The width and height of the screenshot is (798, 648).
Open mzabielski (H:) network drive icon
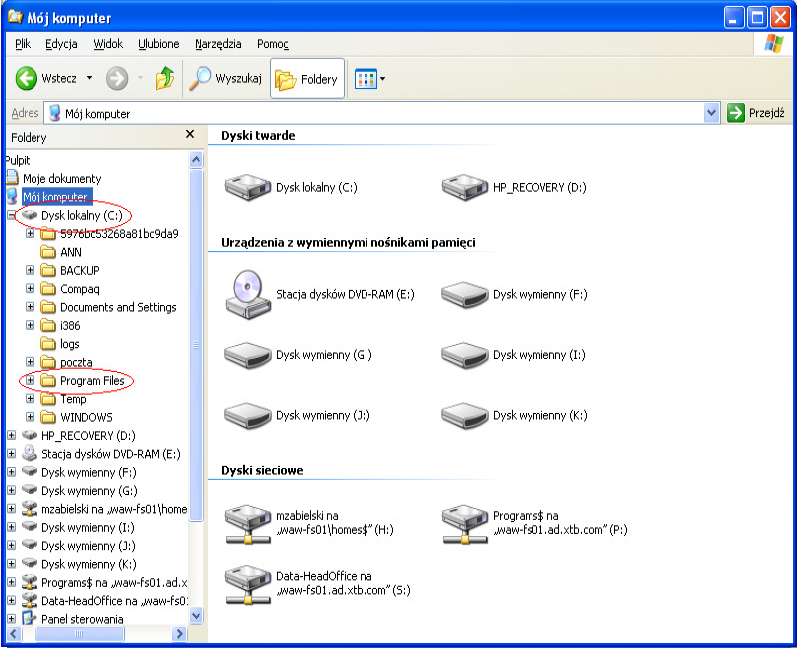(x=246, y=522)
